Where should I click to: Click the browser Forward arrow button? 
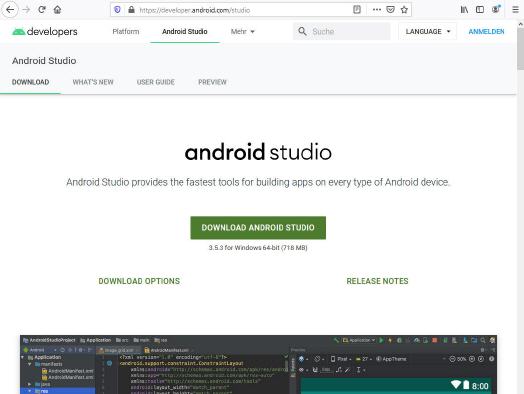pos(26,10)
